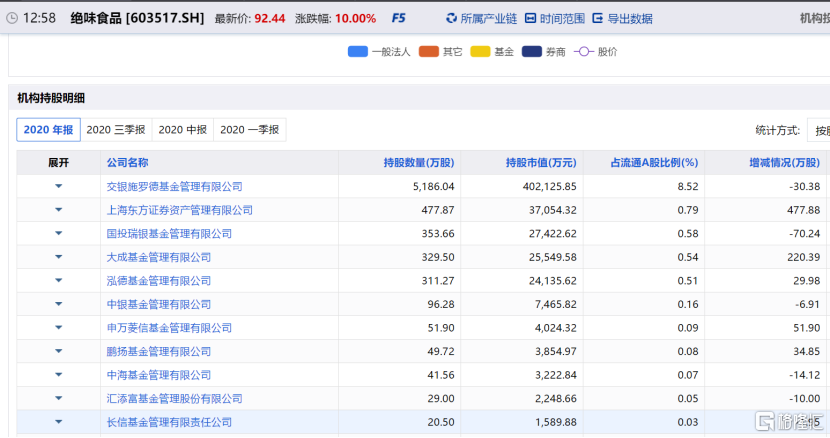Expand the 国投瑞银基金管理有限公司 row
Screen dimensions: 830x438
point(59,234)
